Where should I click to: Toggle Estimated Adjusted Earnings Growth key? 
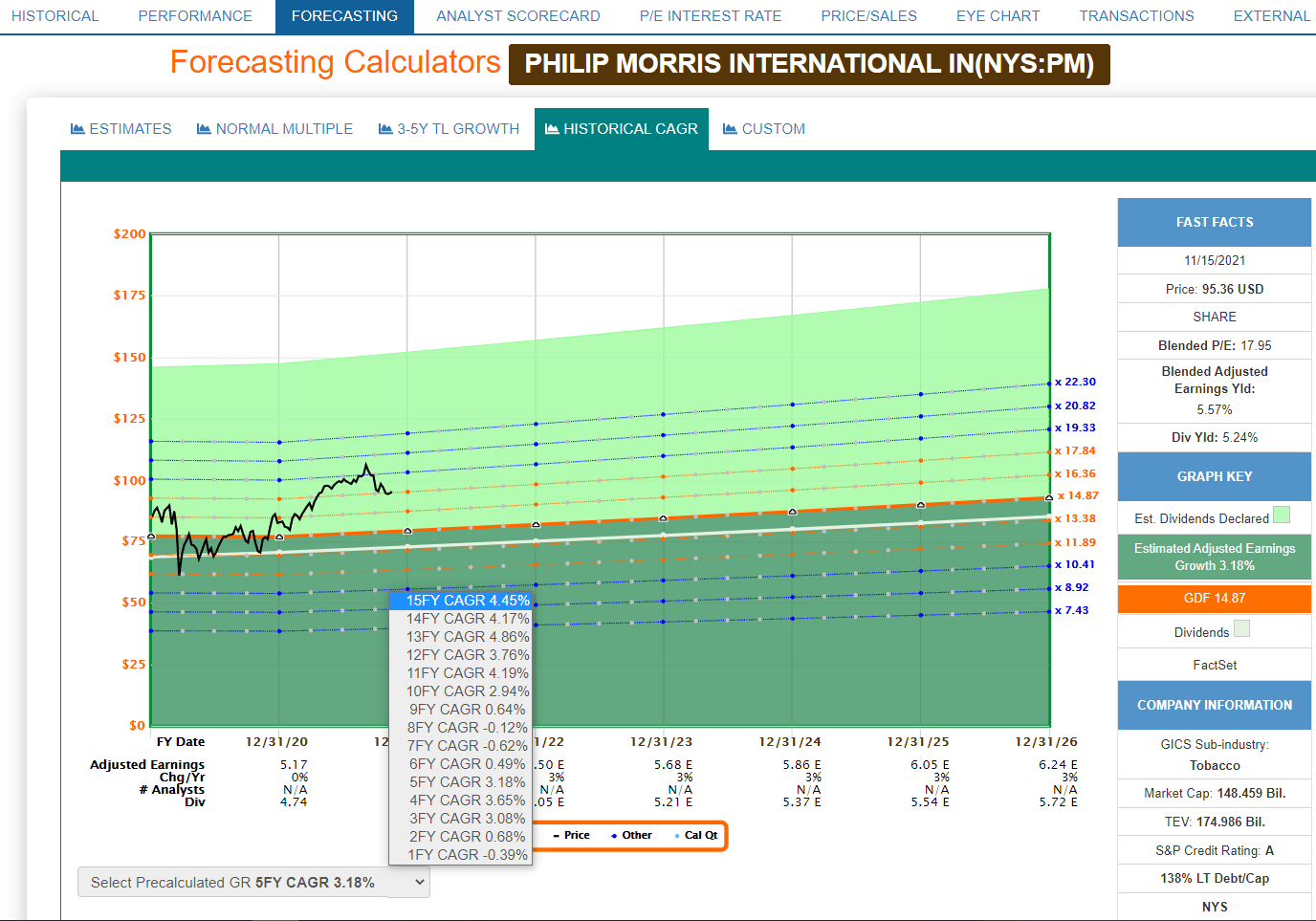(1214, 557)
